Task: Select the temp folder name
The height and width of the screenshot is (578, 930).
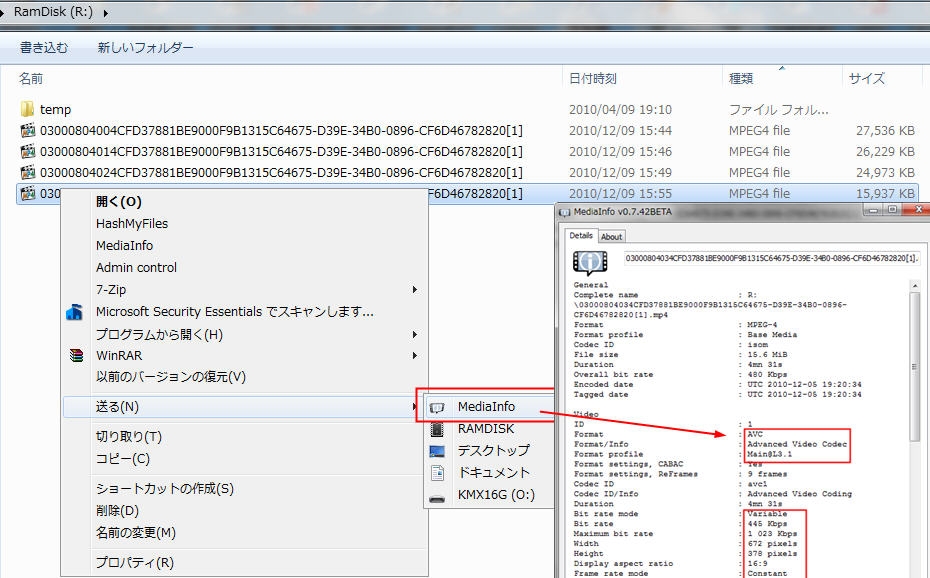Action: click(x=55, y=110)
